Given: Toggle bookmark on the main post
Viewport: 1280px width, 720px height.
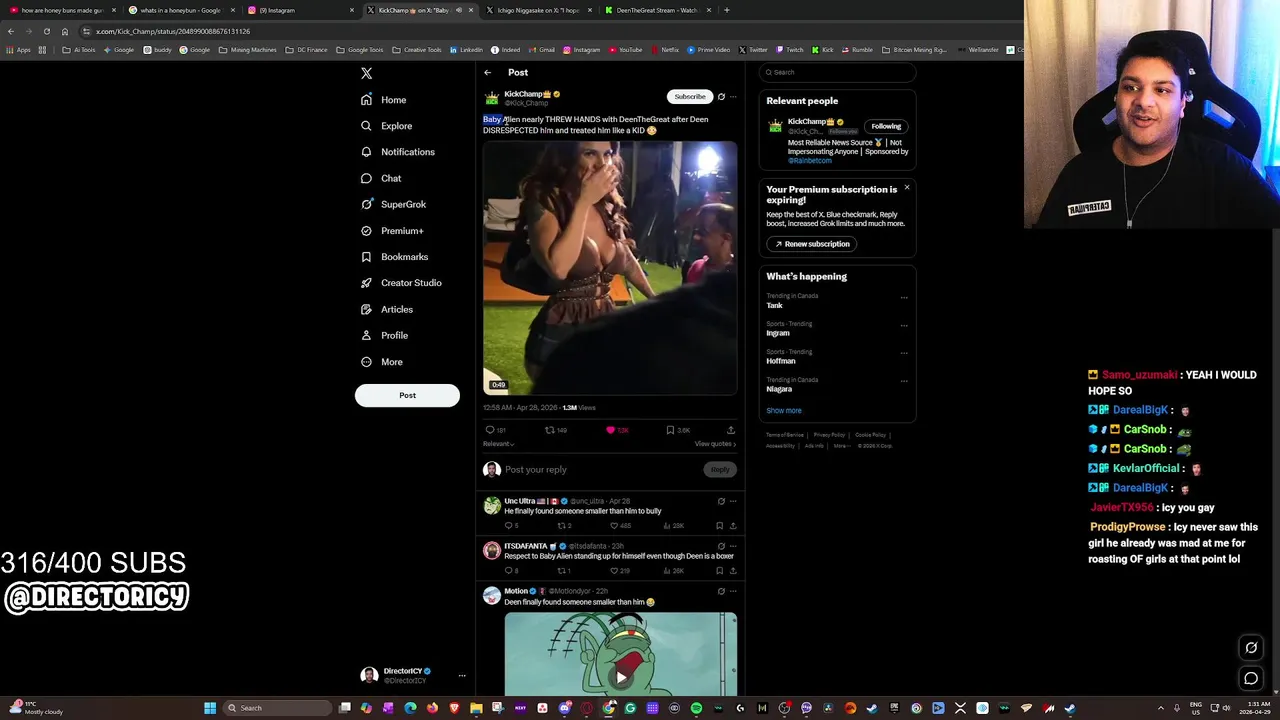Looking at the screenshot, I should [670, 430].
